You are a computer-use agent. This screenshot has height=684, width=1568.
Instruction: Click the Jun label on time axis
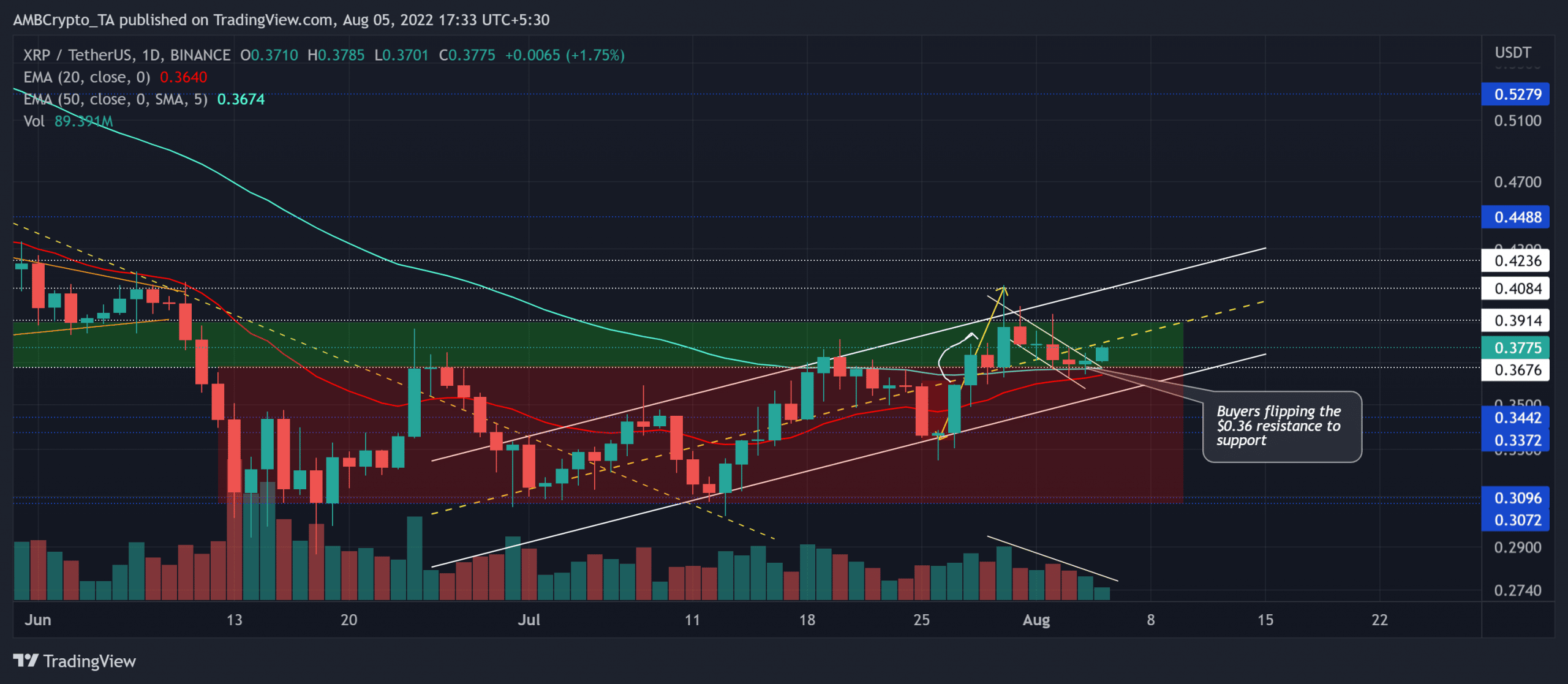[x=38, y=620]
